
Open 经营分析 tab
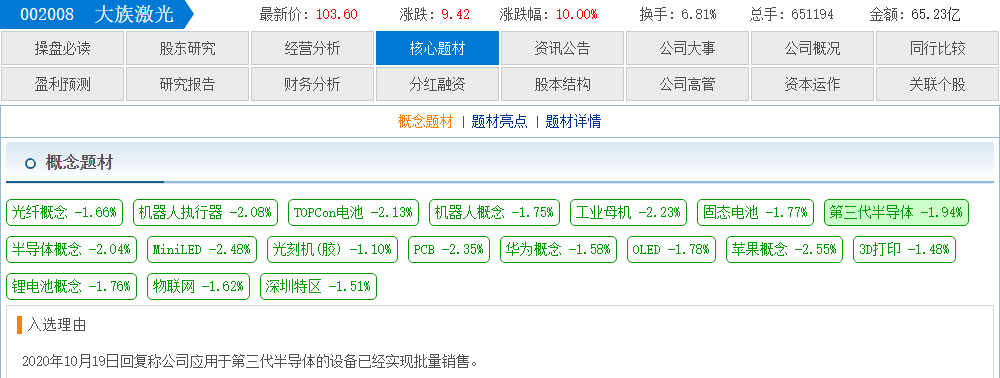click(x=312, y=48)
